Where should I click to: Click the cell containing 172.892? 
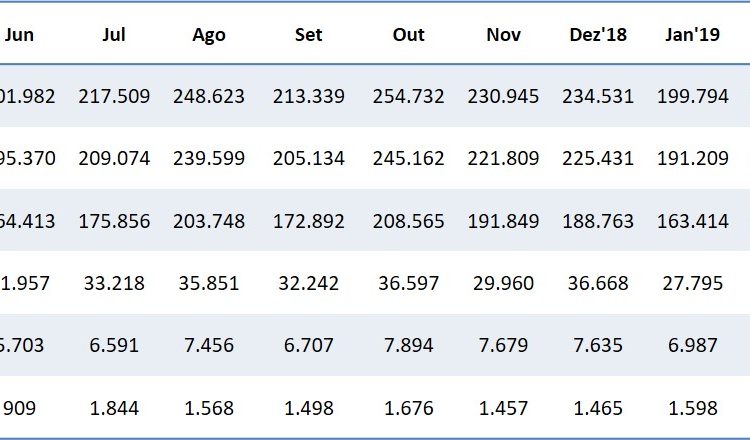(x=308, y=221)
